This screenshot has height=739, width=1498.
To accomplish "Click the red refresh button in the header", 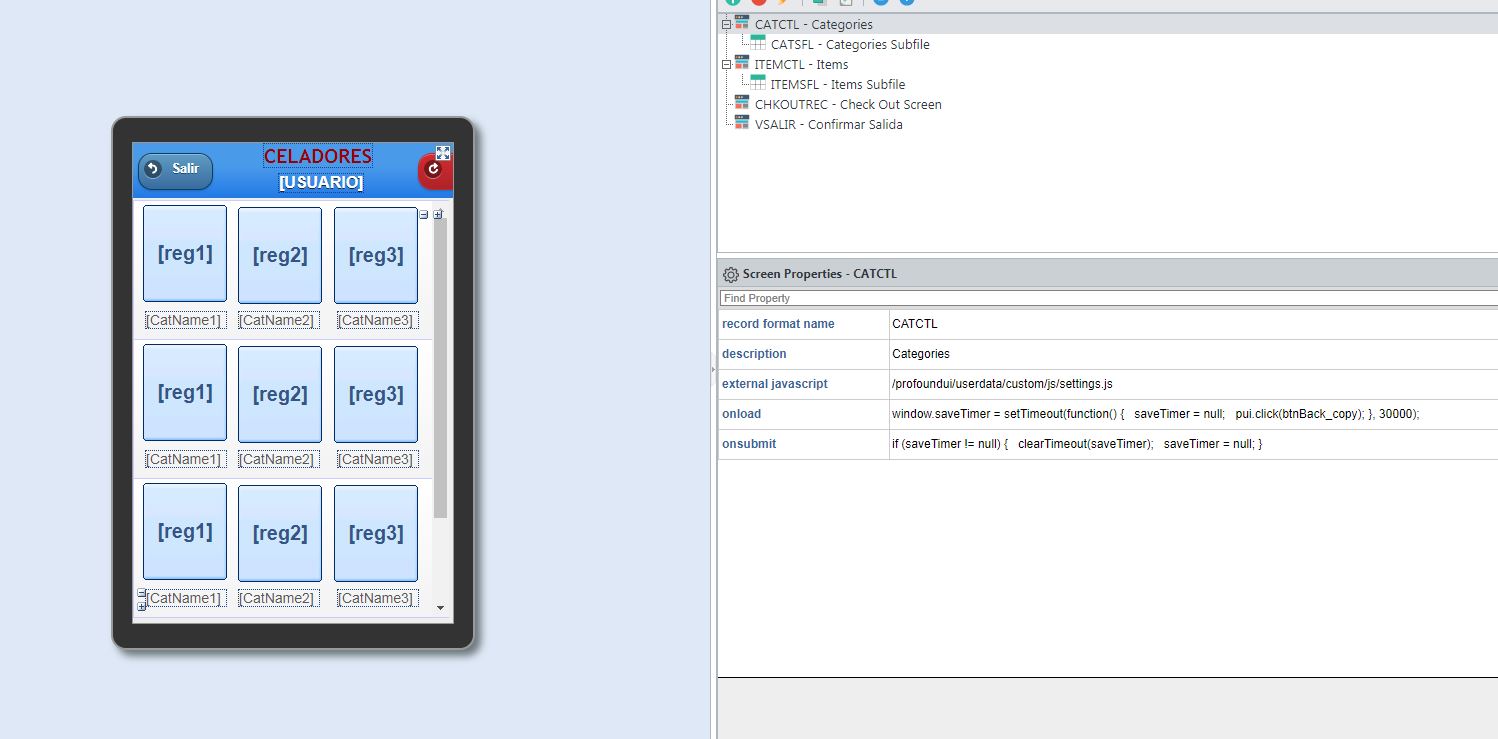I will point(434,170).
